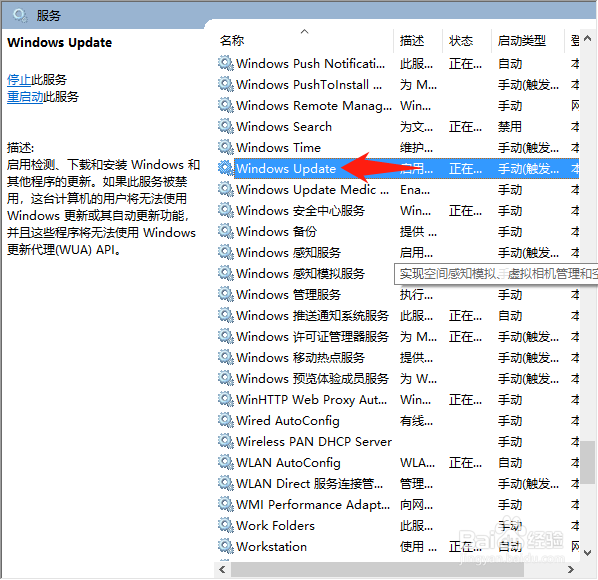The width and height of the screenshot is (598, 580).
Task: Click gear icon of Windows 管理服务
Action: pos(225,294)
